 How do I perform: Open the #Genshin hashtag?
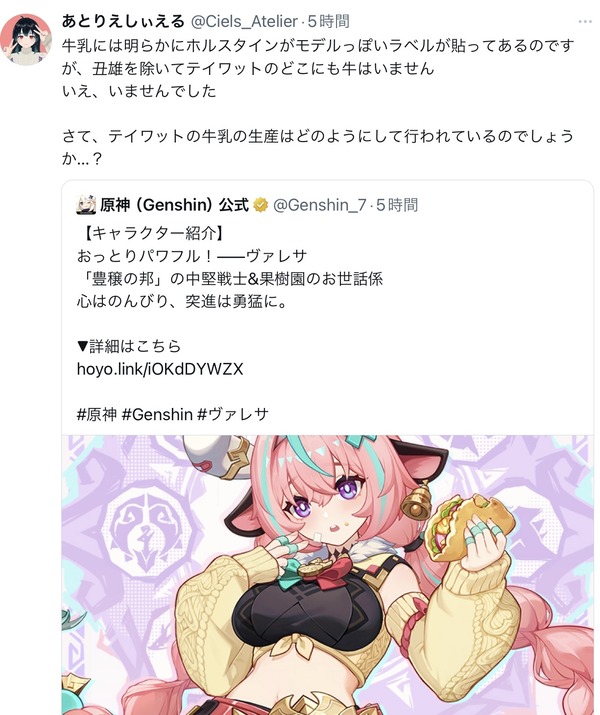click(157, 414)
